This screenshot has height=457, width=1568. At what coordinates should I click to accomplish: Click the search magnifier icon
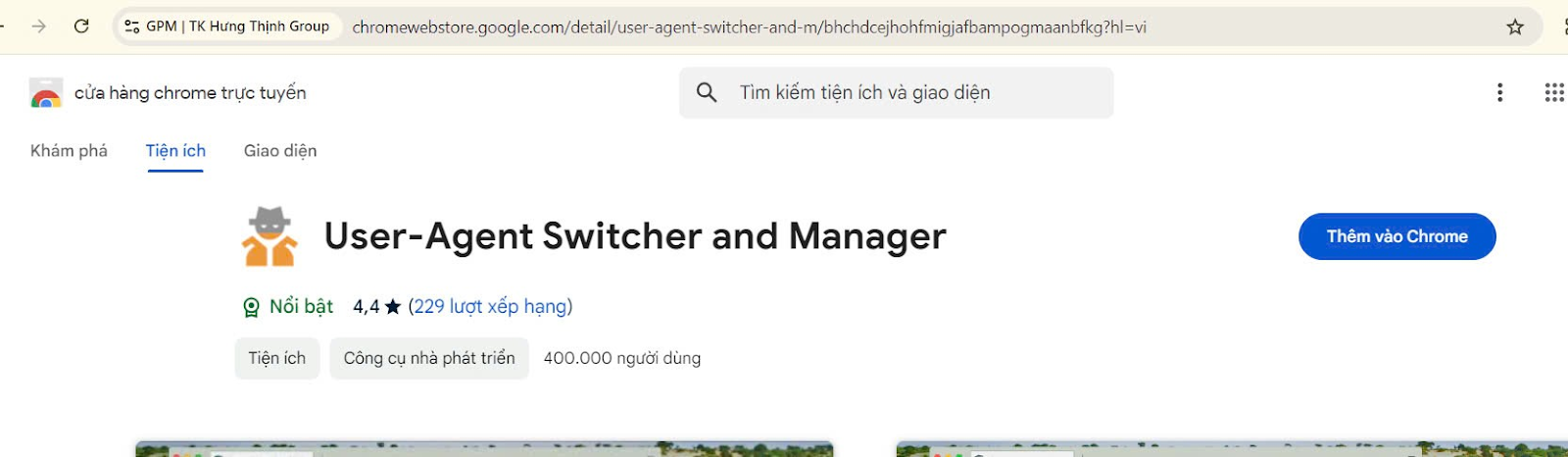coord(707,92)
